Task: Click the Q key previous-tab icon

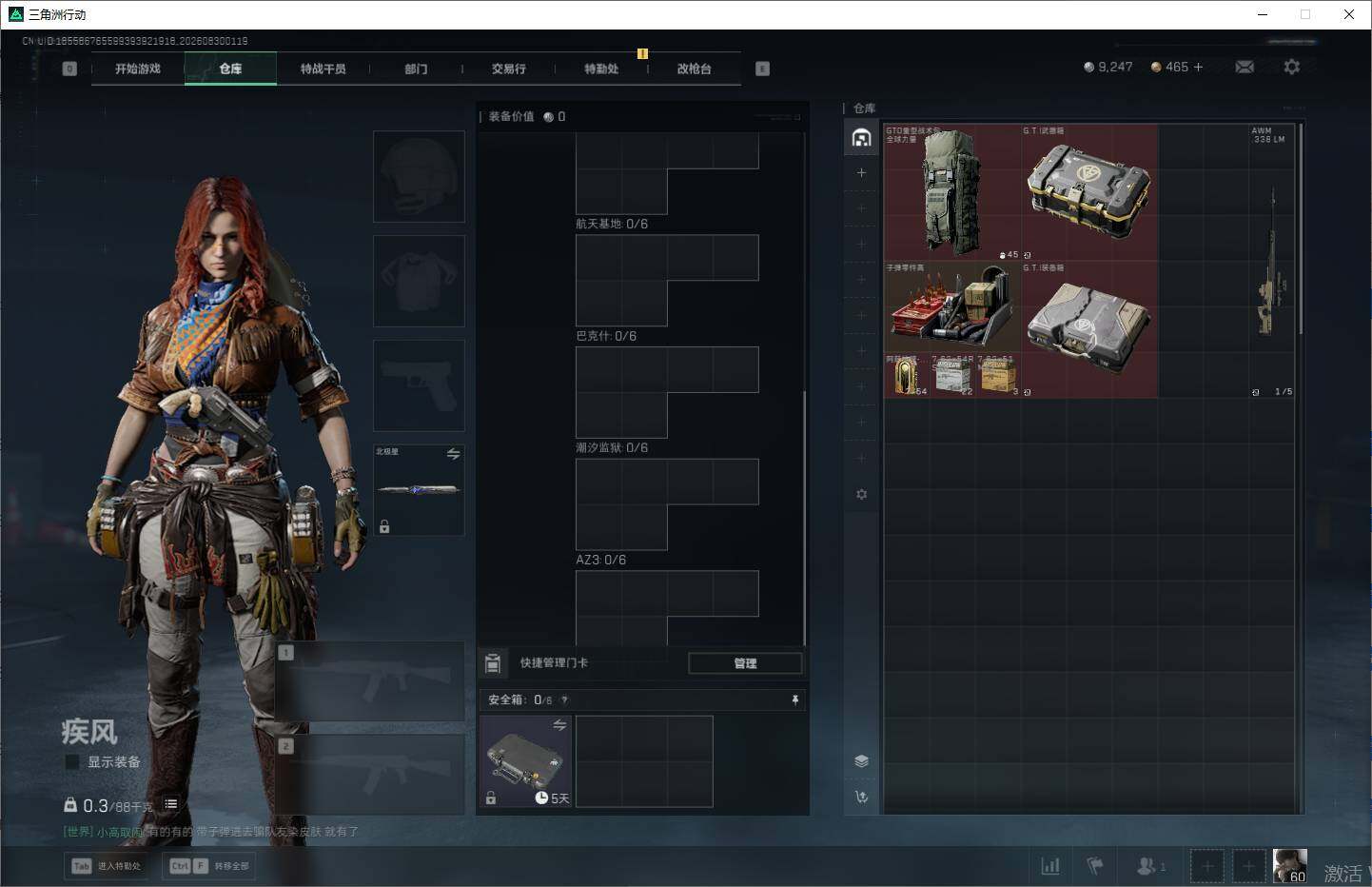Action: coord(69,69)
